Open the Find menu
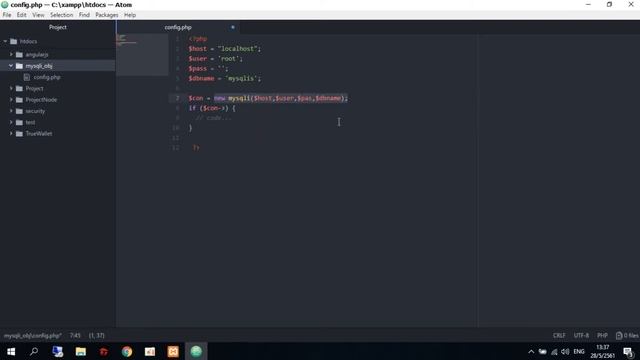The image size is (640, 360). (84, 15)
